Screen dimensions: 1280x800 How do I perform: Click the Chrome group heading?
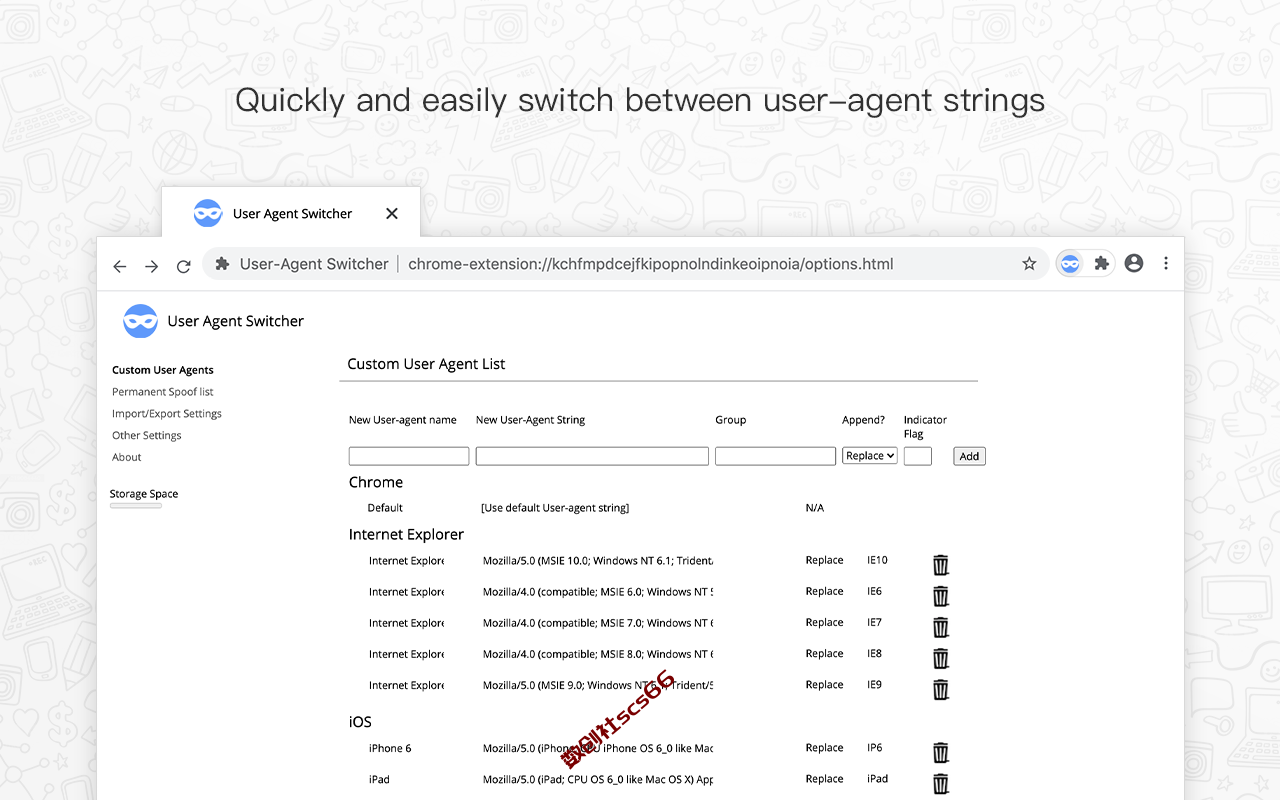point(376,482)
